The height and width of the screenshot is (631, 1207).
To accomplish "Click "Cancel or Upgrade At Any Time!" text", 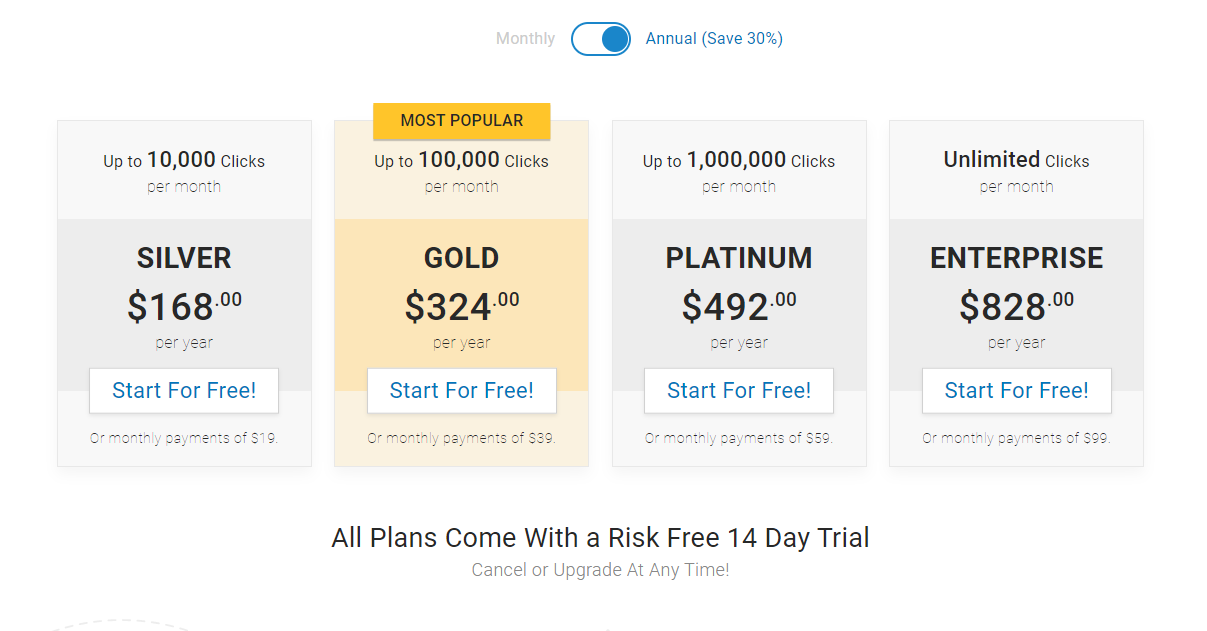I will tap(601, 570).
